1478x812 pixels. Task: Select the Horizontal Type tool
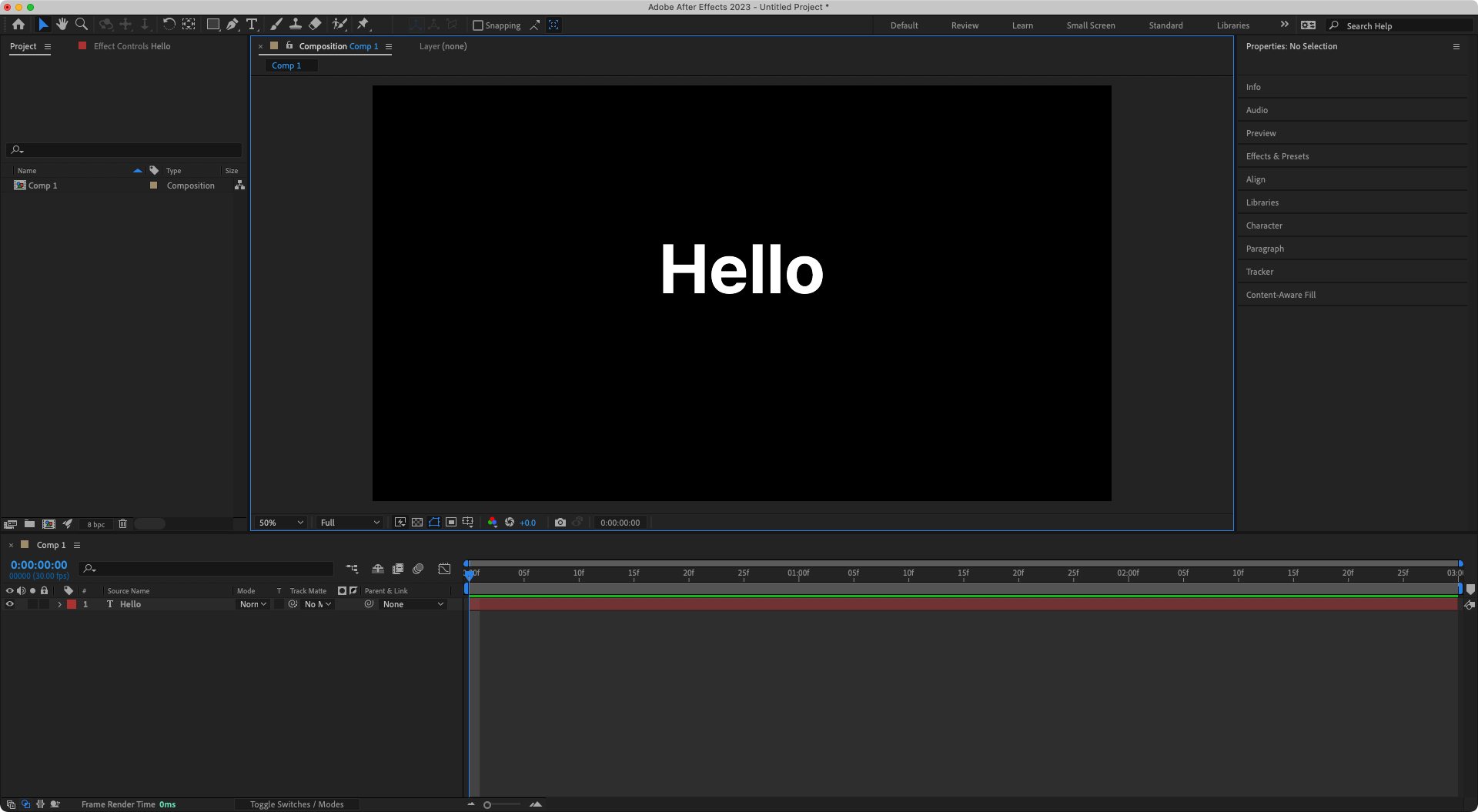(252, 25)
